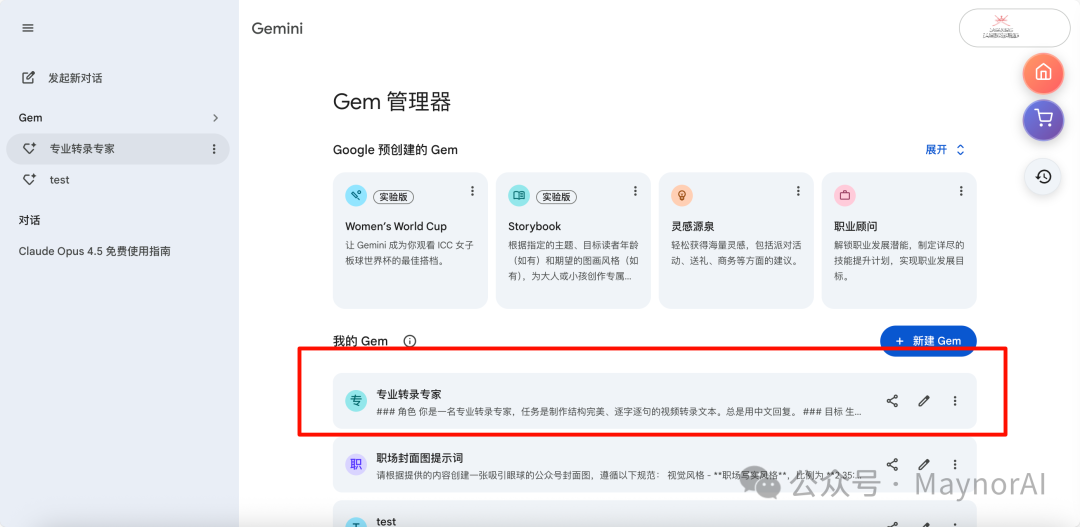Open the 专业转录专家 row in my Gems

654,401
